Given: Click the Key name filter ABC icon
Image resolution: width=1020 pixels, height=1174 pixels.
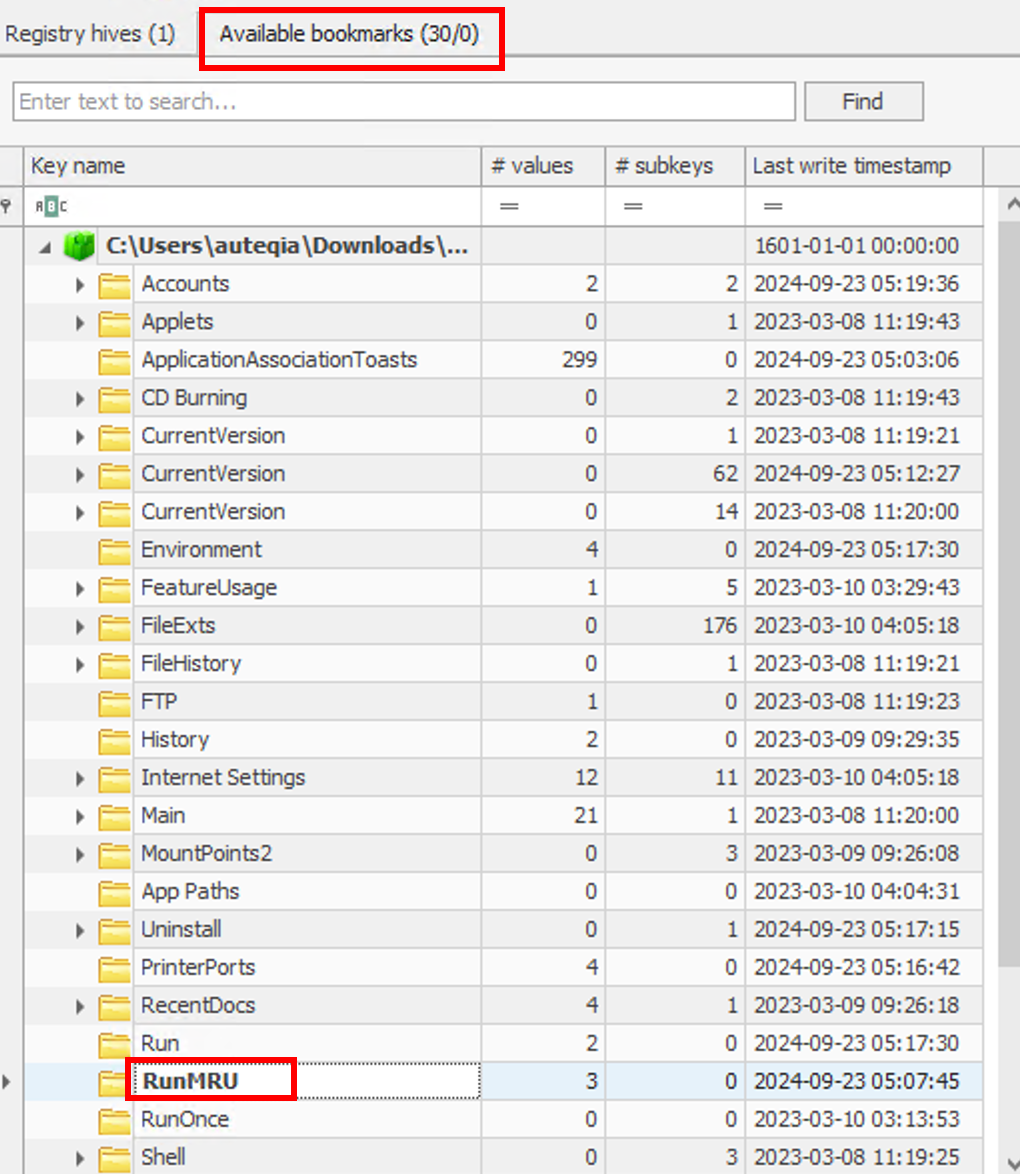Looking at the screenshot, I should pyautogui.click(x=51, y=207).
